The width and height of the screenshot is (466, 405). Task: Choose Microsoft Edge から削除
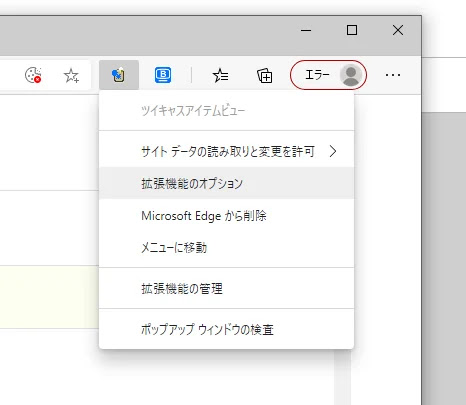pyautogui.click(x=227, y=215)
